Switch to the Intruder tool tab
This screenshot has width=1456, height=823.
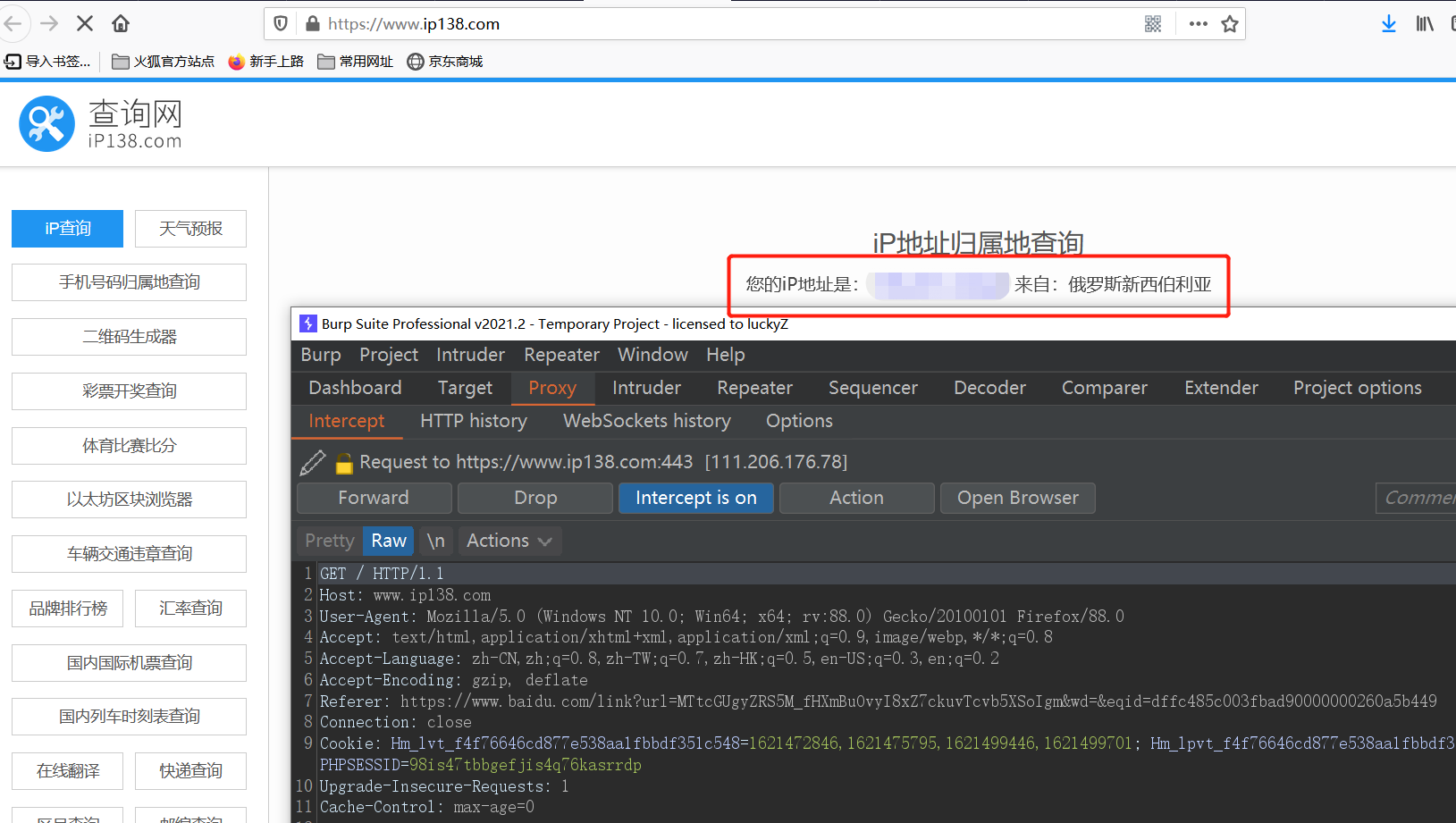pos(647,388)
